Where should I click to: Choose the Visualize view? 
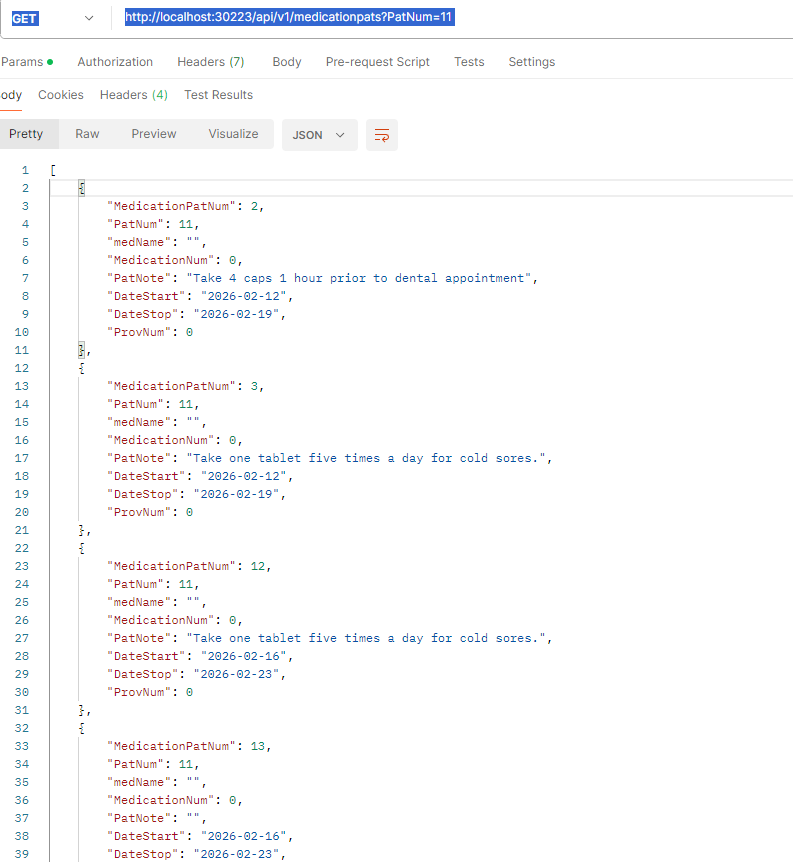coord(233,134)
